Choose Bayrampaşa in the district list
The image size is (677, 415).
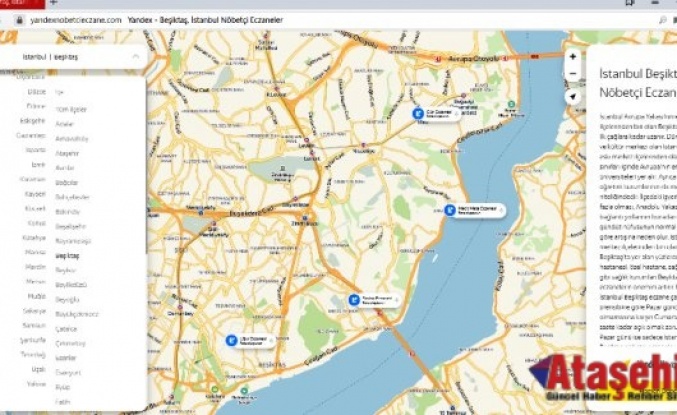click(73, 241)
